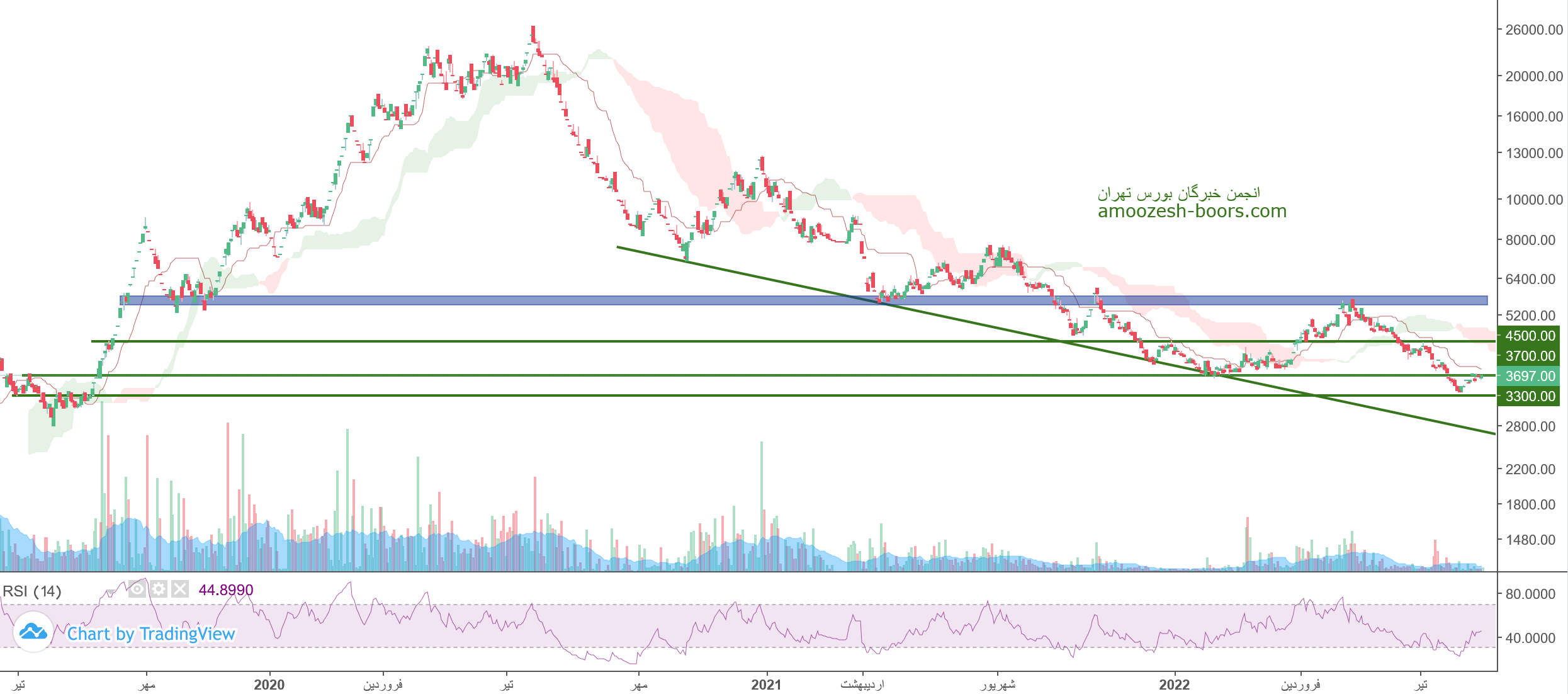Screen dimensions: 1568x694
Task: Click the RSI value 44.8990 readout
Action: pyautogui.click(x=225, y=590)
